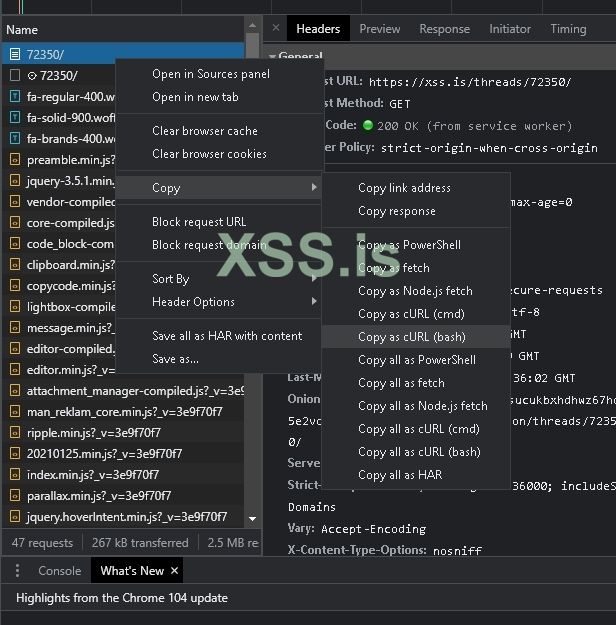The height and width of the screenshot is (625, 616).
Task: Close the What's New drawer tab
Action: 174,570
